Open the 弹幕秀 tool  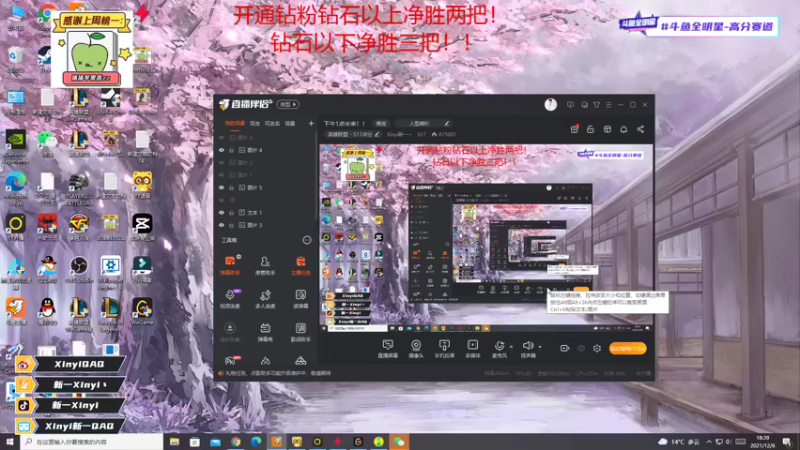(265, 332)
